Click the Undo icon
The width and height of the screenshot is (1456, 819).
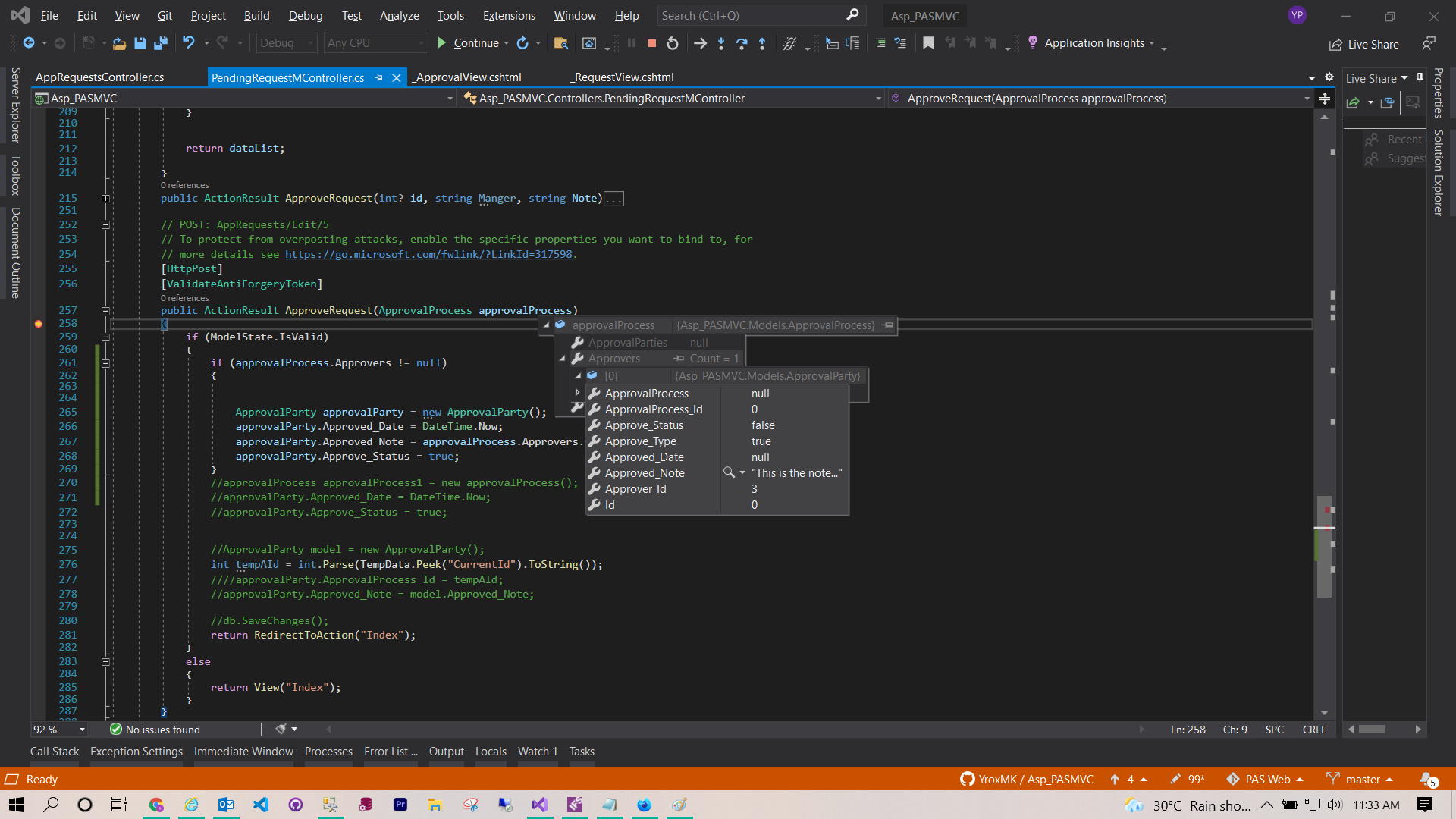click(x=189, y=43)
